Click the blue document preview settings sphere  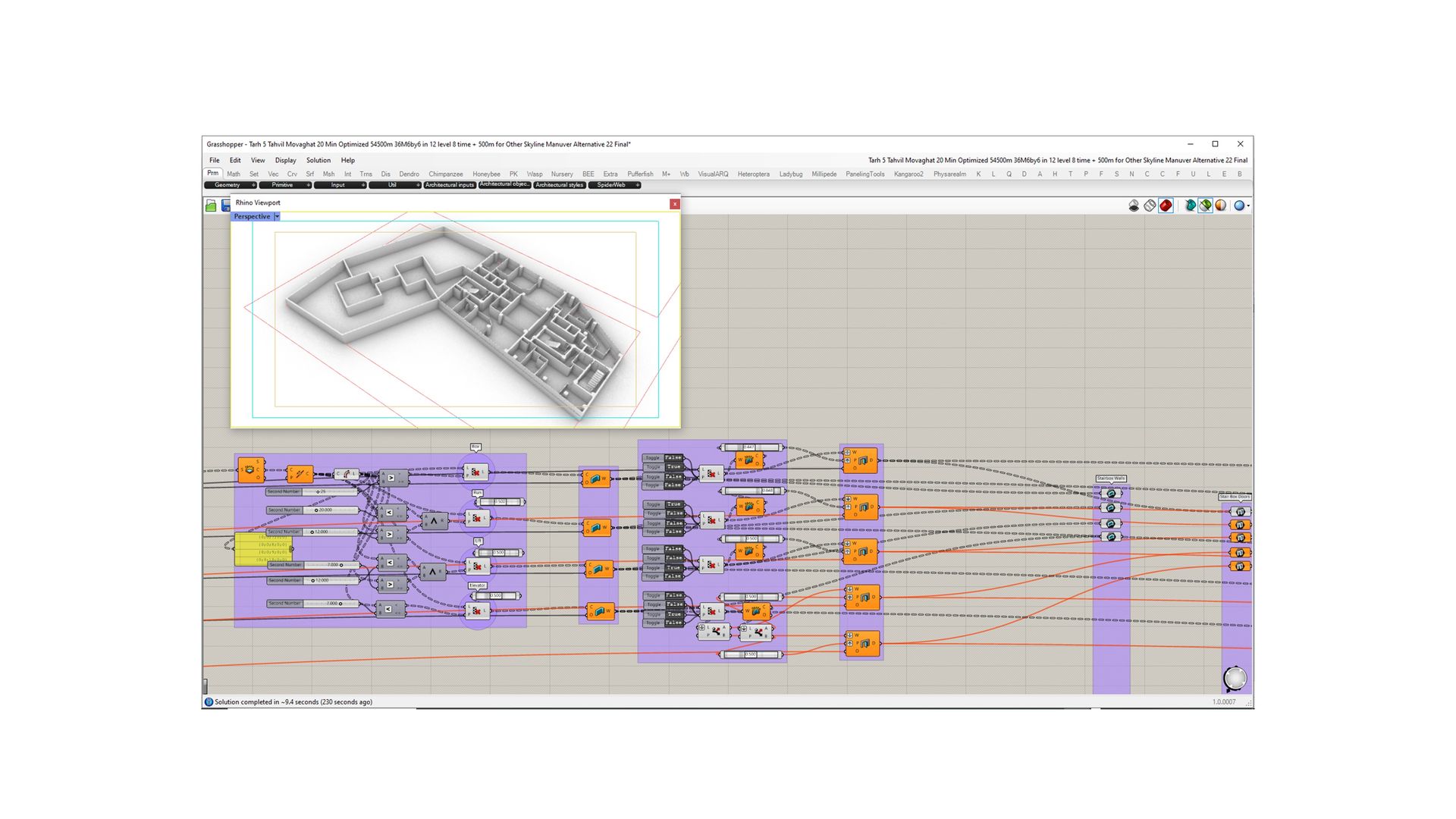coord(1238,206)
